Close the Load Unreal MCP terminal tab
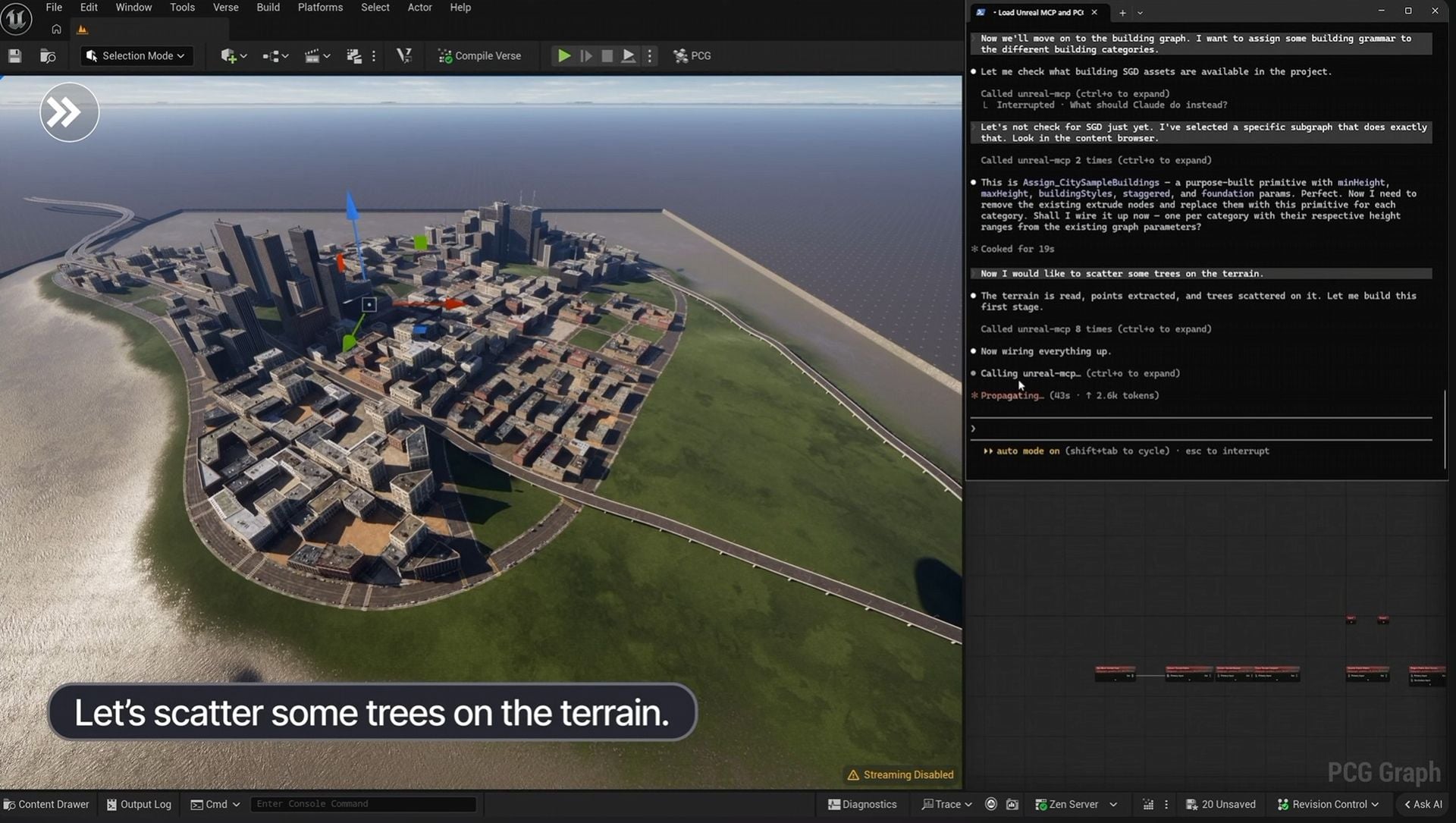 [x=1094, y=12]
